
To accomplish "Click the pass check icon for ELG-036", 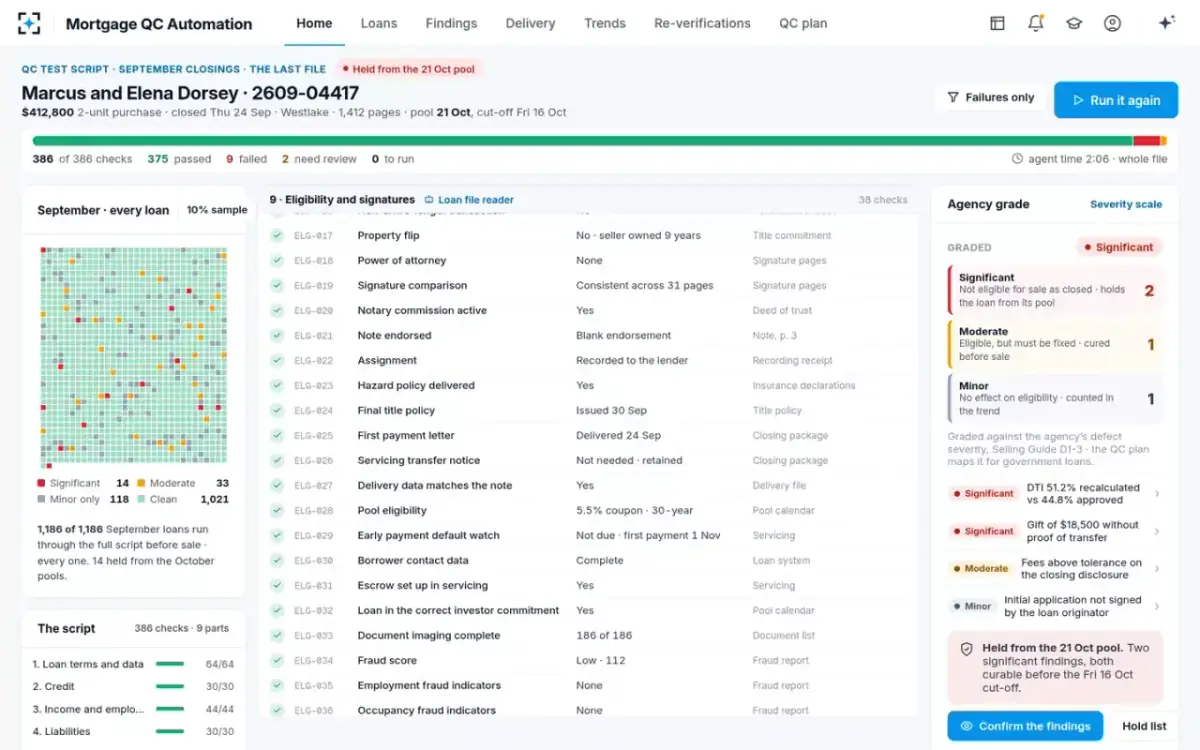I will click(277, 711).
